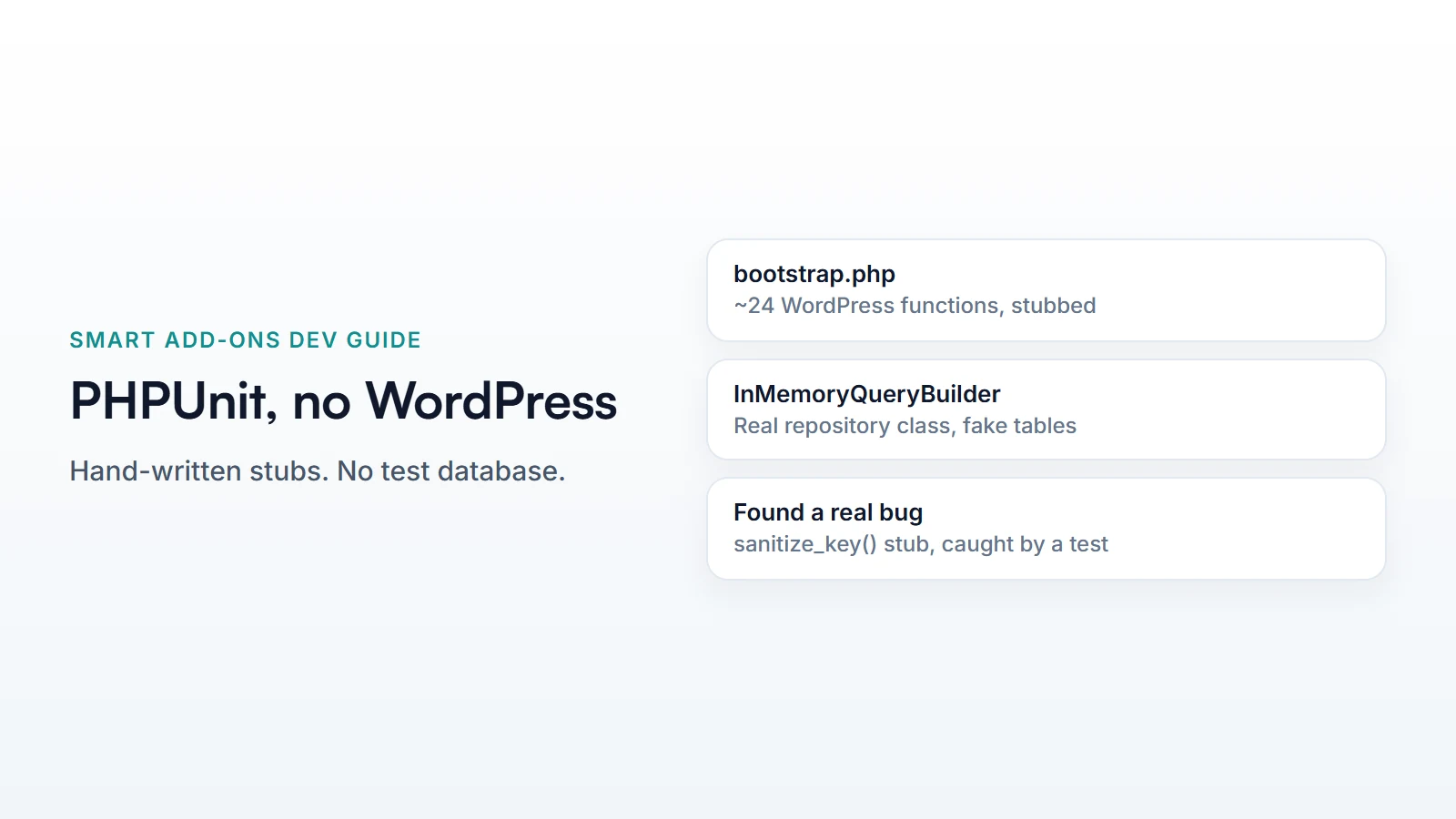Viewport: 1456px width, 819px height.
Task: Open the bootstrap.php card
Action: (1046, 290)
